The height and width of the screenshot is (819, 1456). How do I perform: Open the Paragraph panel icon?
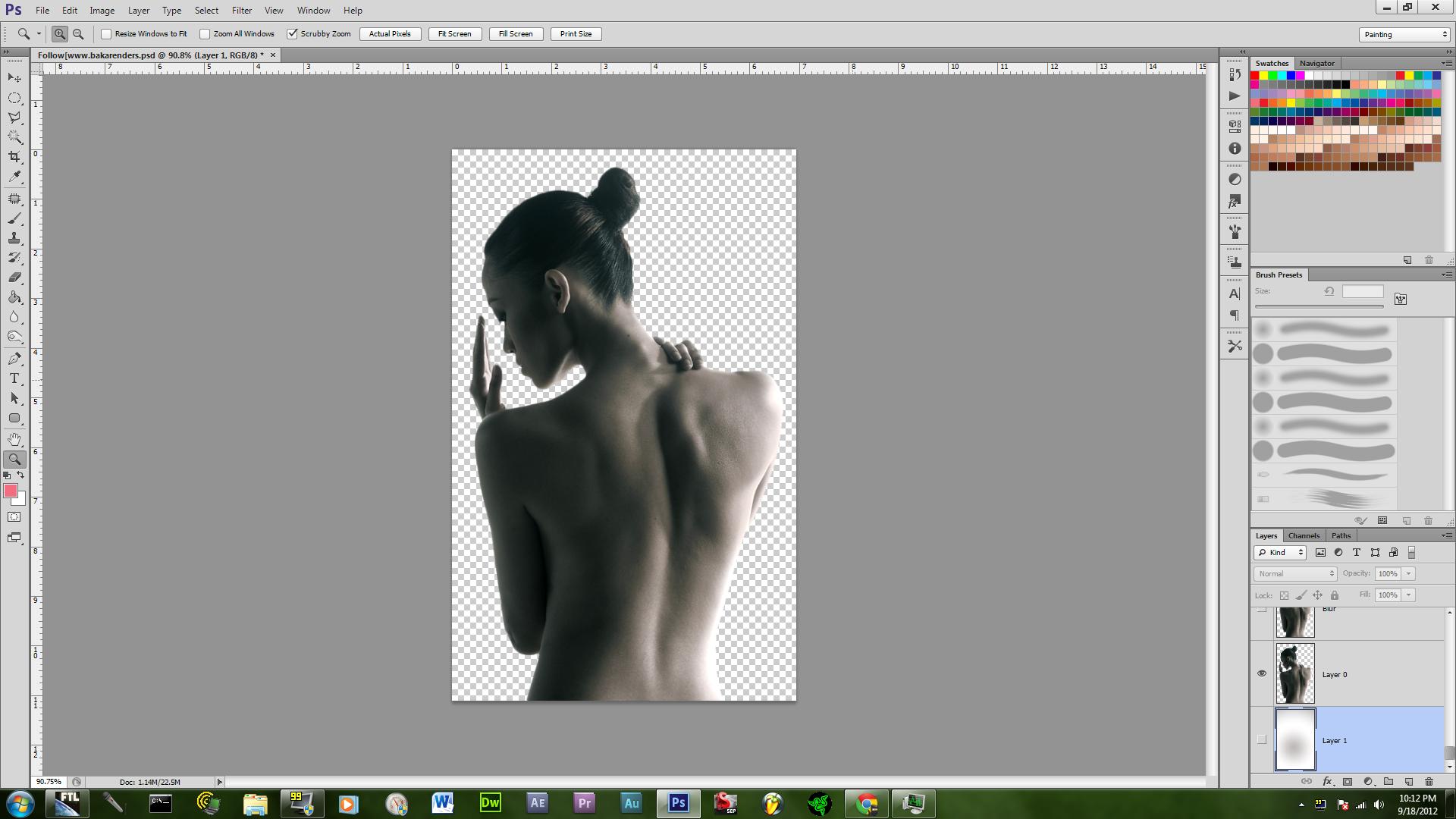(1235, 315)
